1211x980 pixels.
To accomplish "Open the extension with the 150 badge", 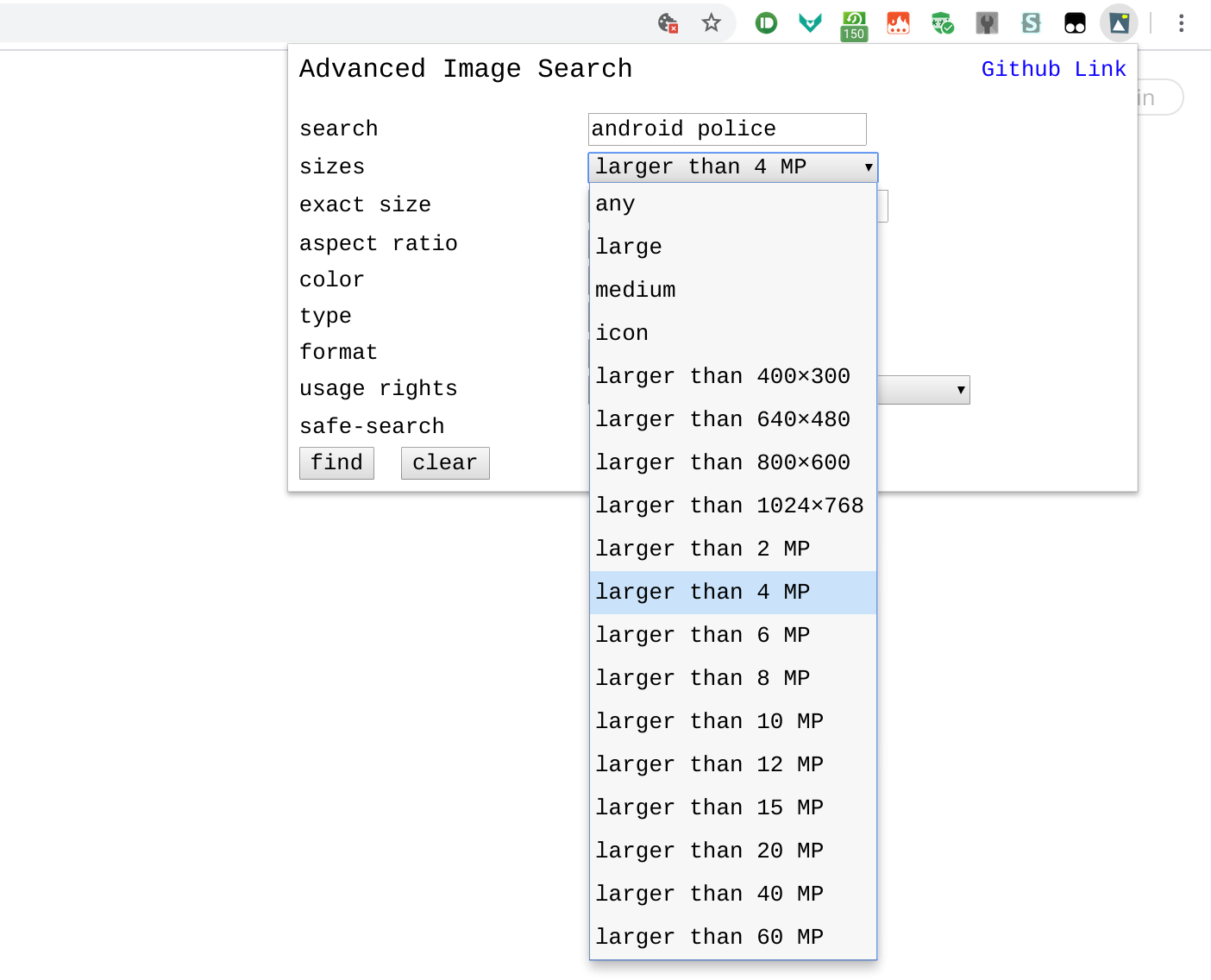I will [853, 24].
